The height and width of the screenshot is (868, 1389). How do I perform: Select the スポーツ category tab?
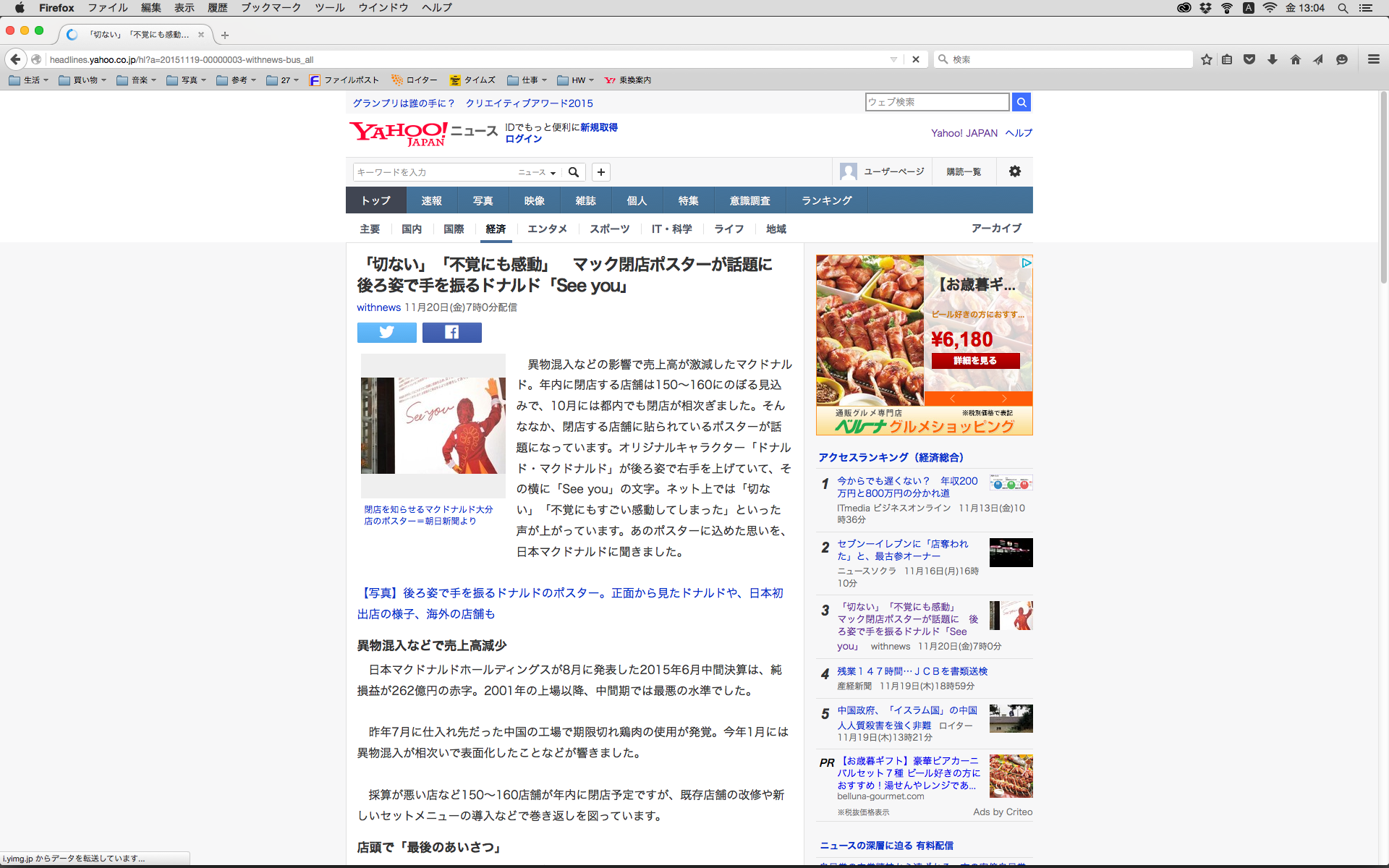609,229
